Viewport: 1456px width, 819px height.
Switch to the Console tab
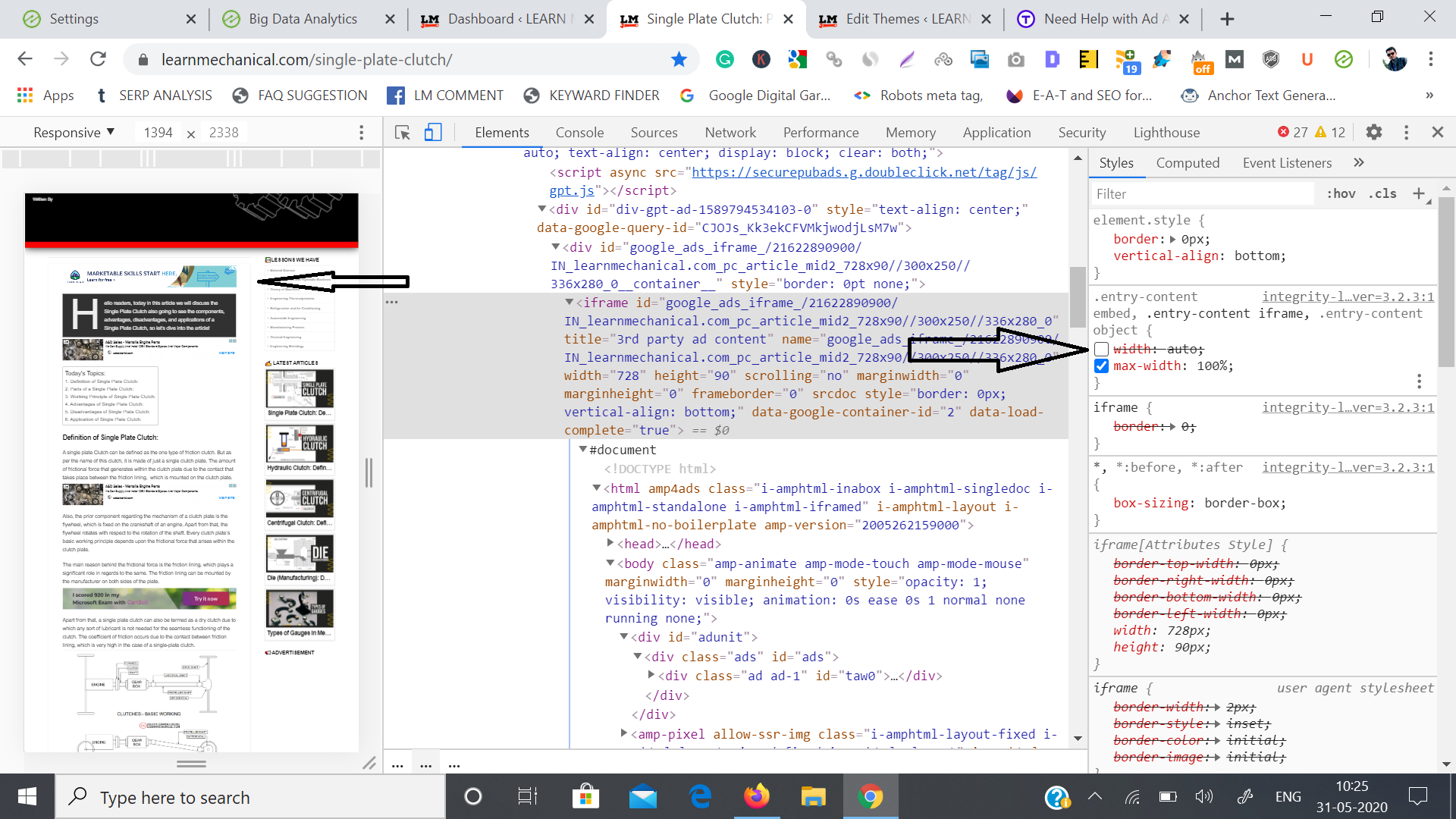click(579, 133)
